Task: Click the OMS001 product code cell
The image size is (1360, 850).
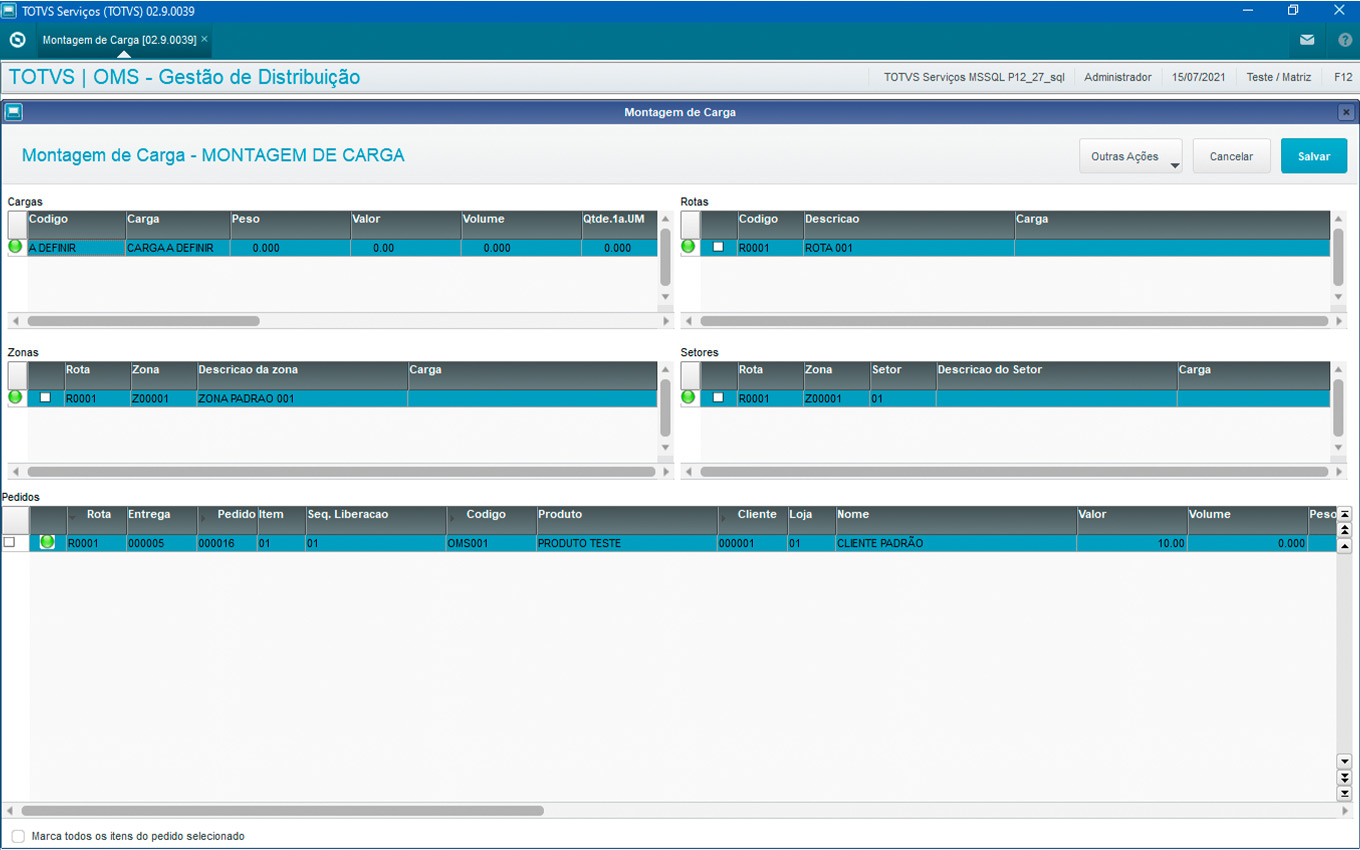Action: click(492, 543)
